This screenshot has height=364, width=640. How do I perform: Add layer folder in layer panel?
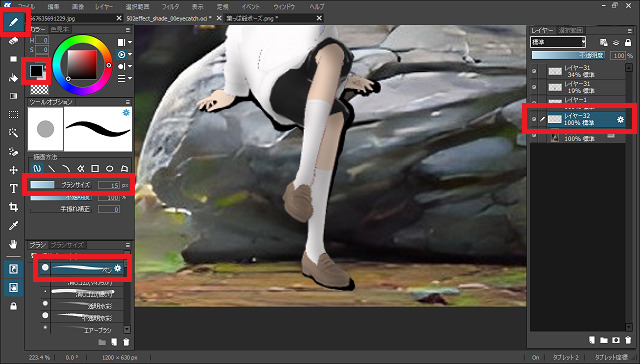[x=604, y=340]
